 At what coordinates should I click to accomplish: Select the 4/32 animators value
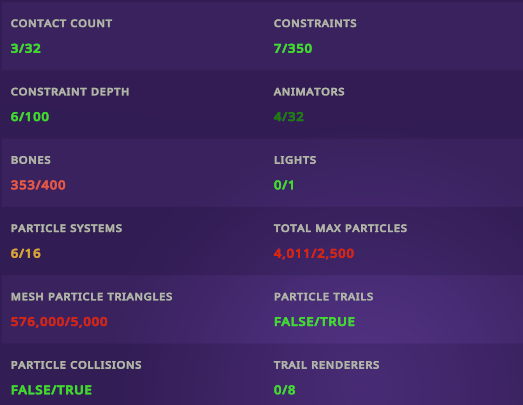click(289, 117)
